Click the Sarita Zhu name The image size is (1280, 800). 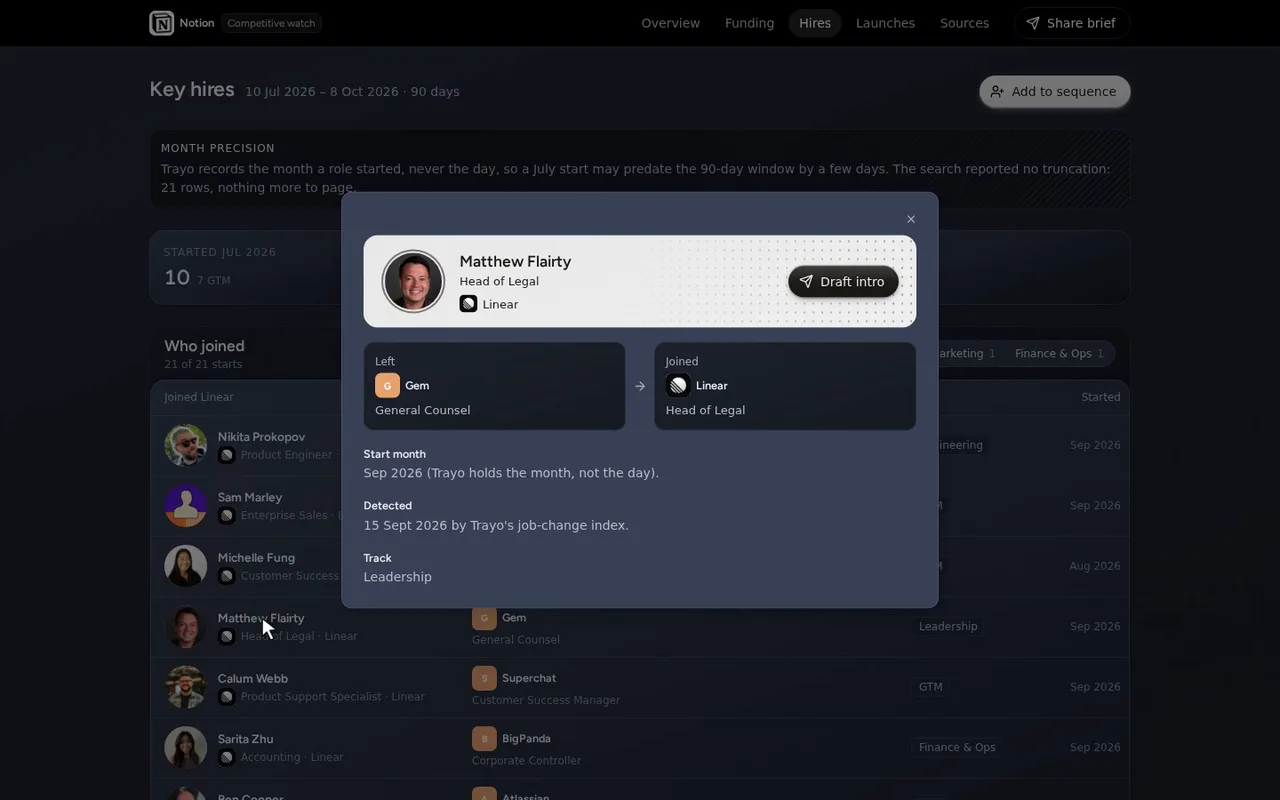coord(246,739)
